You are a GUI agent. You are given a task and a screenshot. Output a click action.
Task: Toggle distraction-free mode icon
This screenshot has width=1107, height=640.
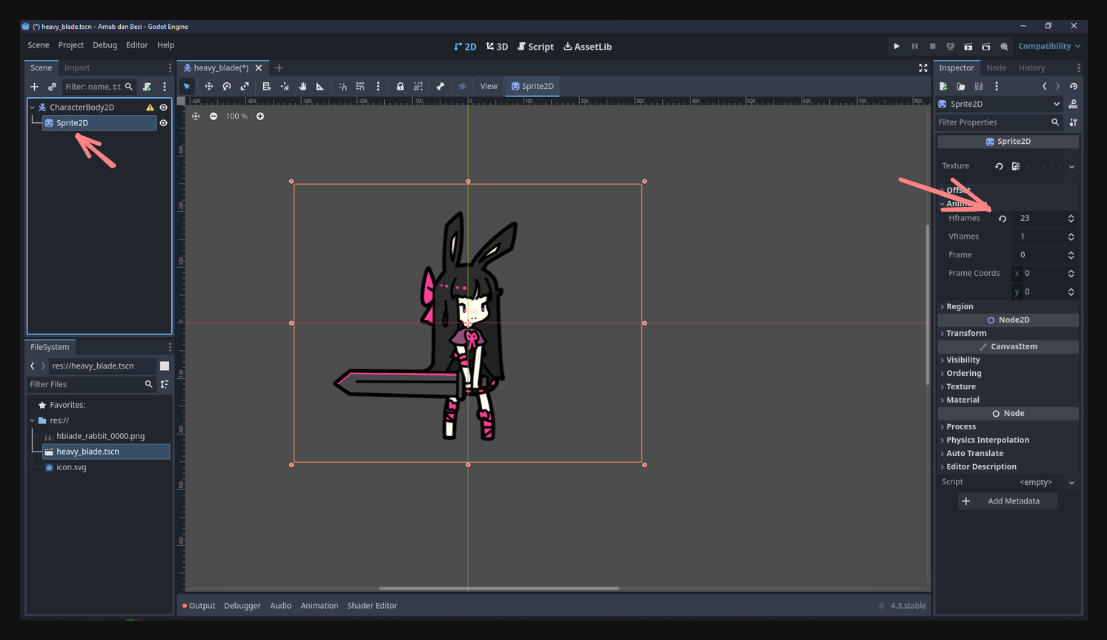922,68
